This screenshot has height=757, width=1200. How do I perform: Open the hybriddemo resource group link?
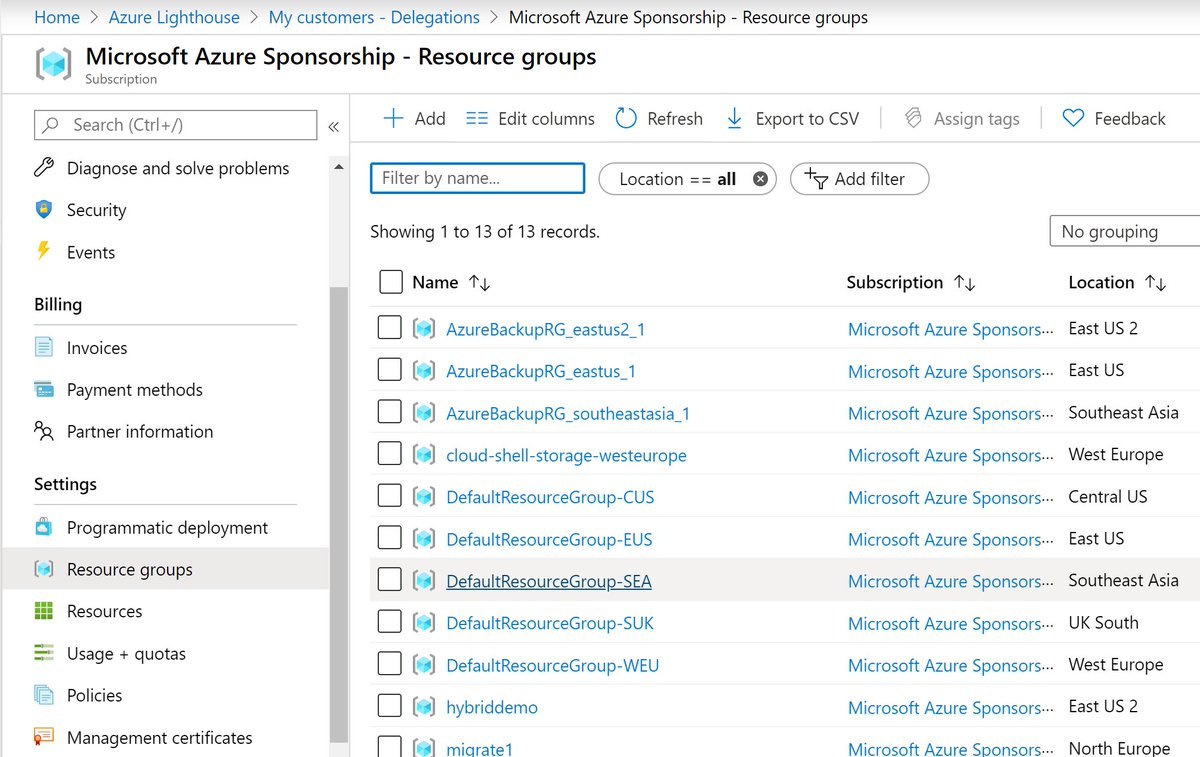(492, 707)
